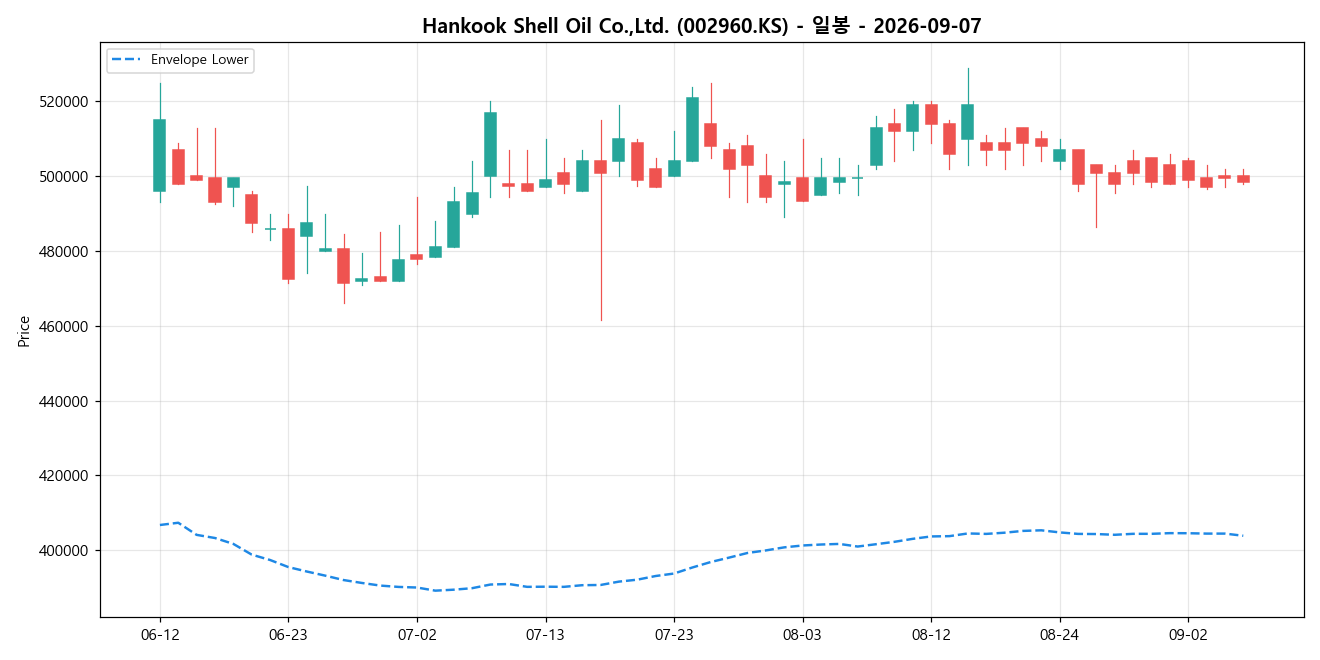The width and height of the screenshot is (1320, 660).
Task: Click the 07-13 x-axis date label
Action: tap(545, 634)
